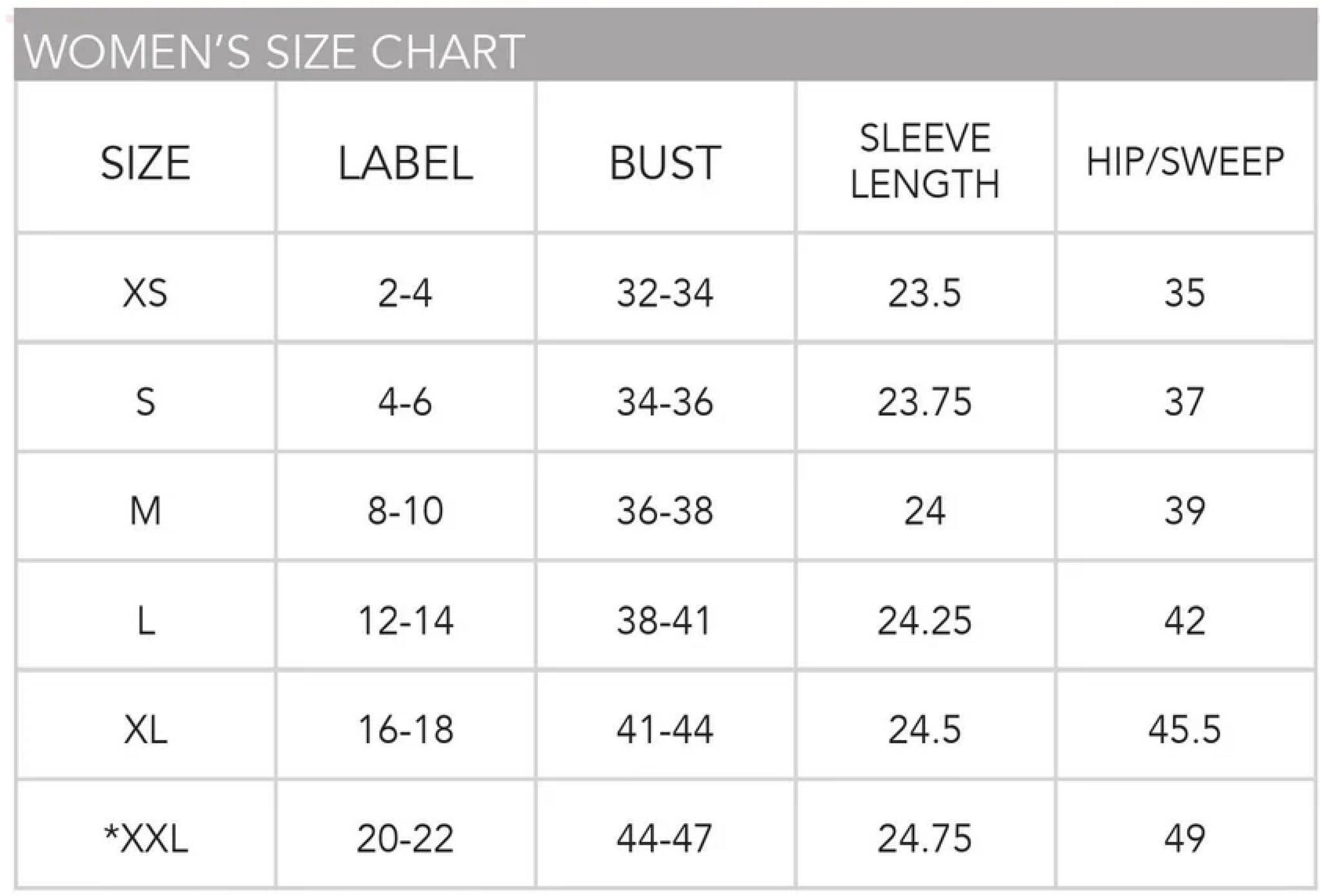Click the L size row label
This screenshot has width=1320, height=896.
pyautogui.click(x=146, y=620)
